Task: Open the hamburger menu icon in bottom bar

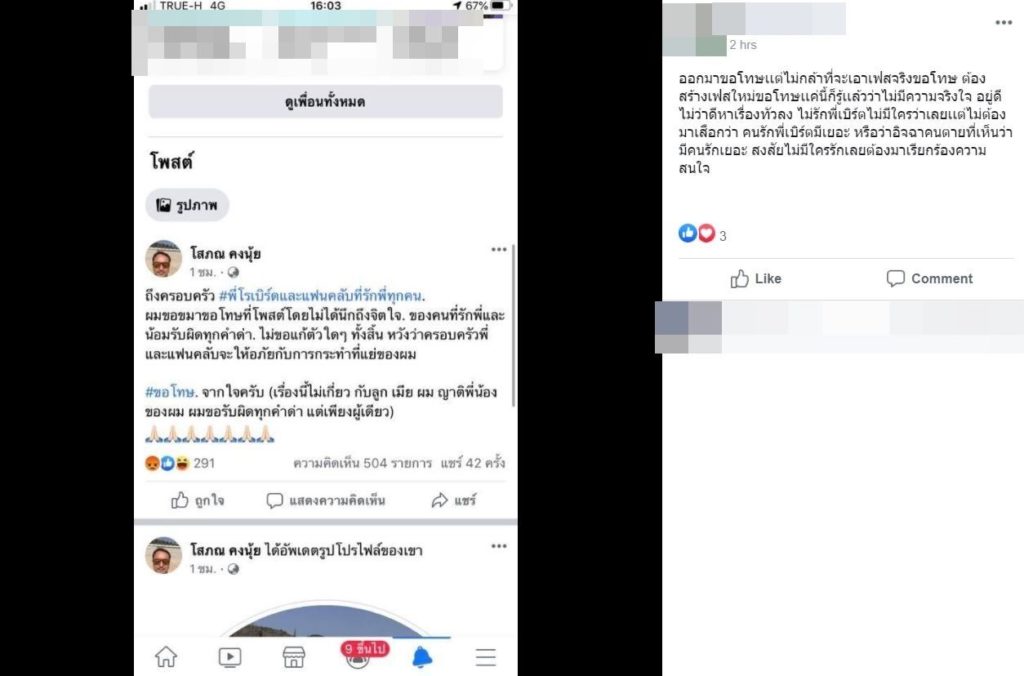Action: (485, 657)
